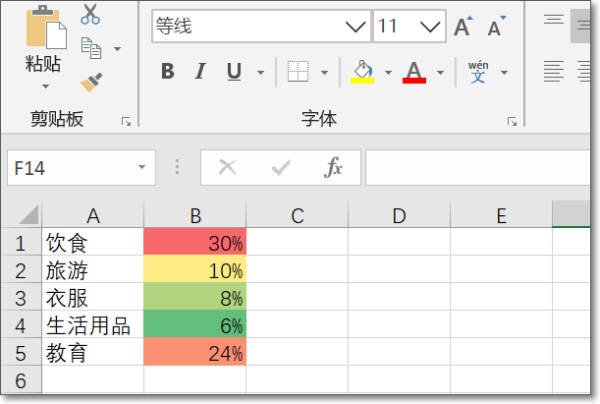Select column D header

click(x=399, y=216)
